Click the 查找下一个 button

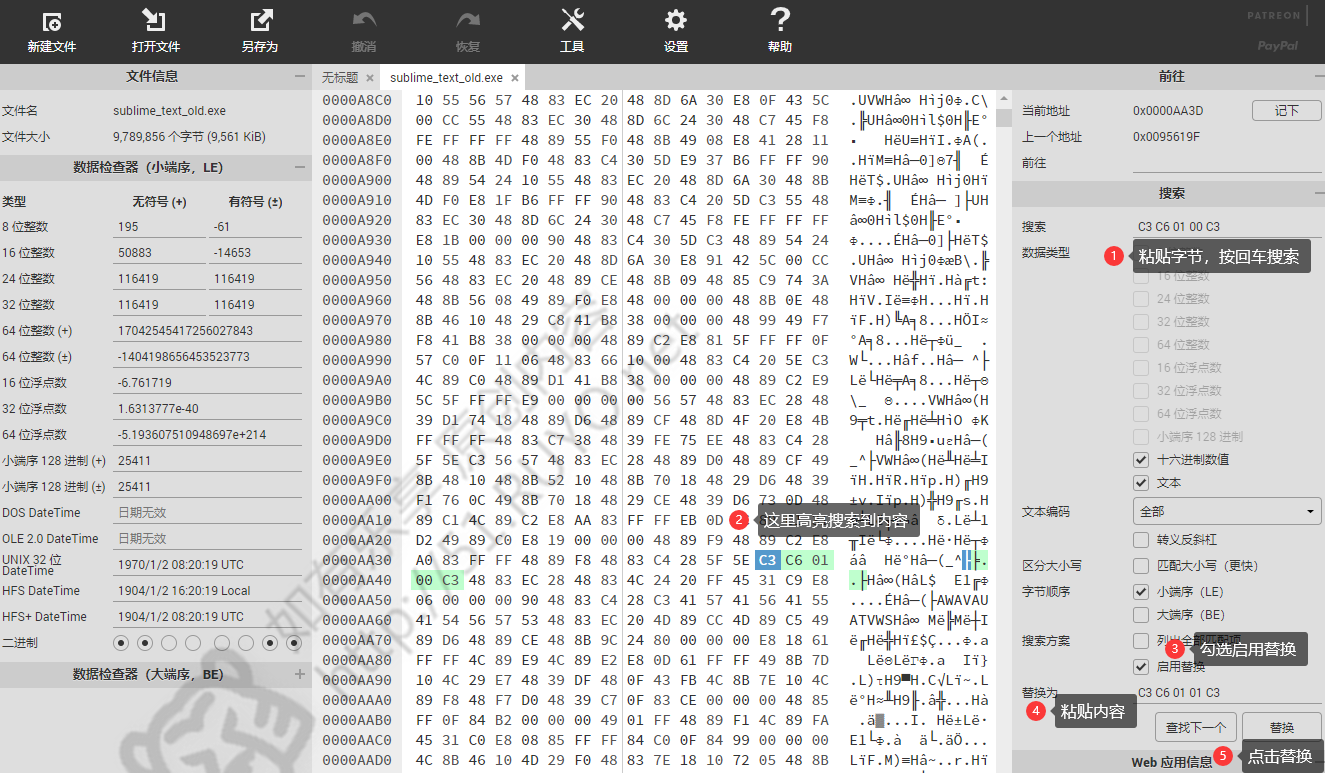[1195, 727]
